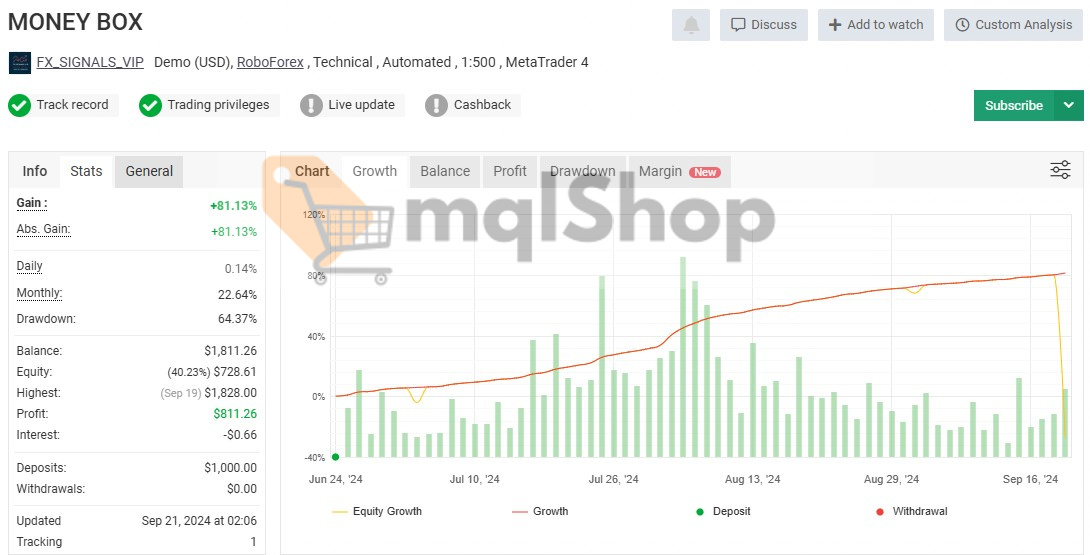Open the Balance chart tab

coord(445,171)
